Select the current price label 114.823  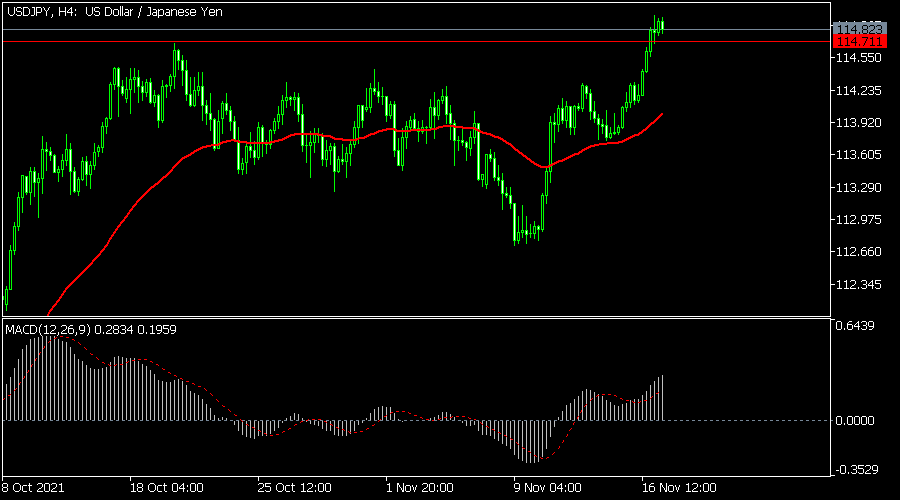(x=859, y=29)
